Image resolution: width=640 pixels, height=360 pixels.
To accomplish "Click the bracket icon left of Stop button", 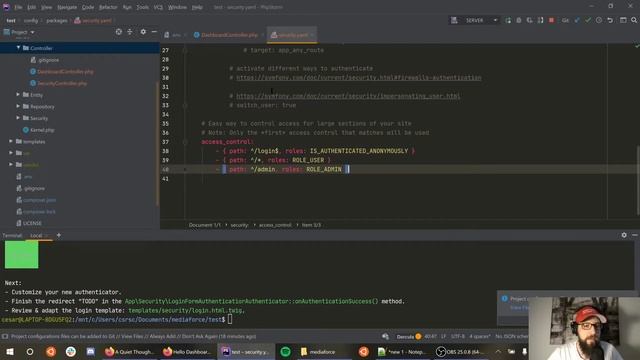I will click(x=540, y=20).
